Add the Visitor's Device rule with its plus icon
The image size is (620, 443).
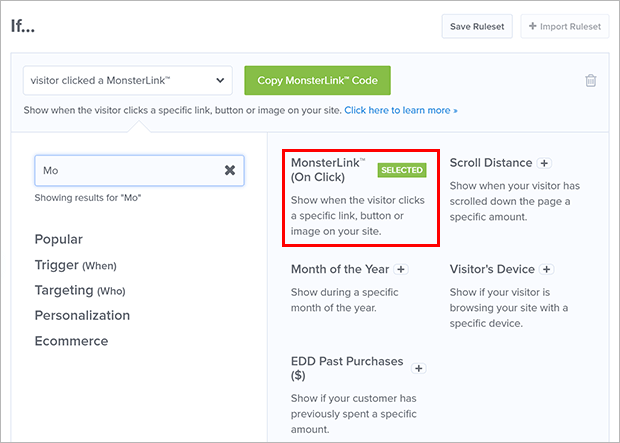pyautogui.click(x=547, y=269)
